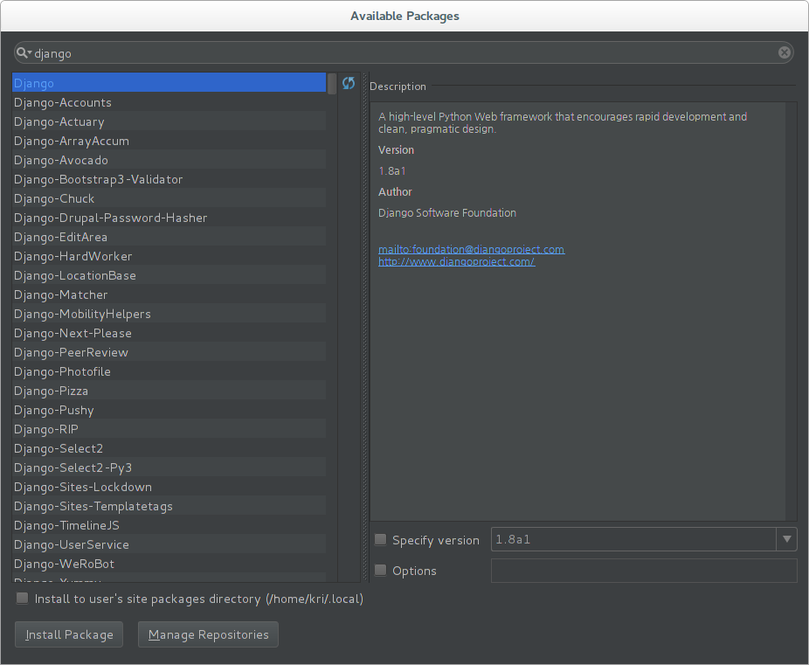
Task: Select Django-LocationBase package
Action: tap(169, 275)
